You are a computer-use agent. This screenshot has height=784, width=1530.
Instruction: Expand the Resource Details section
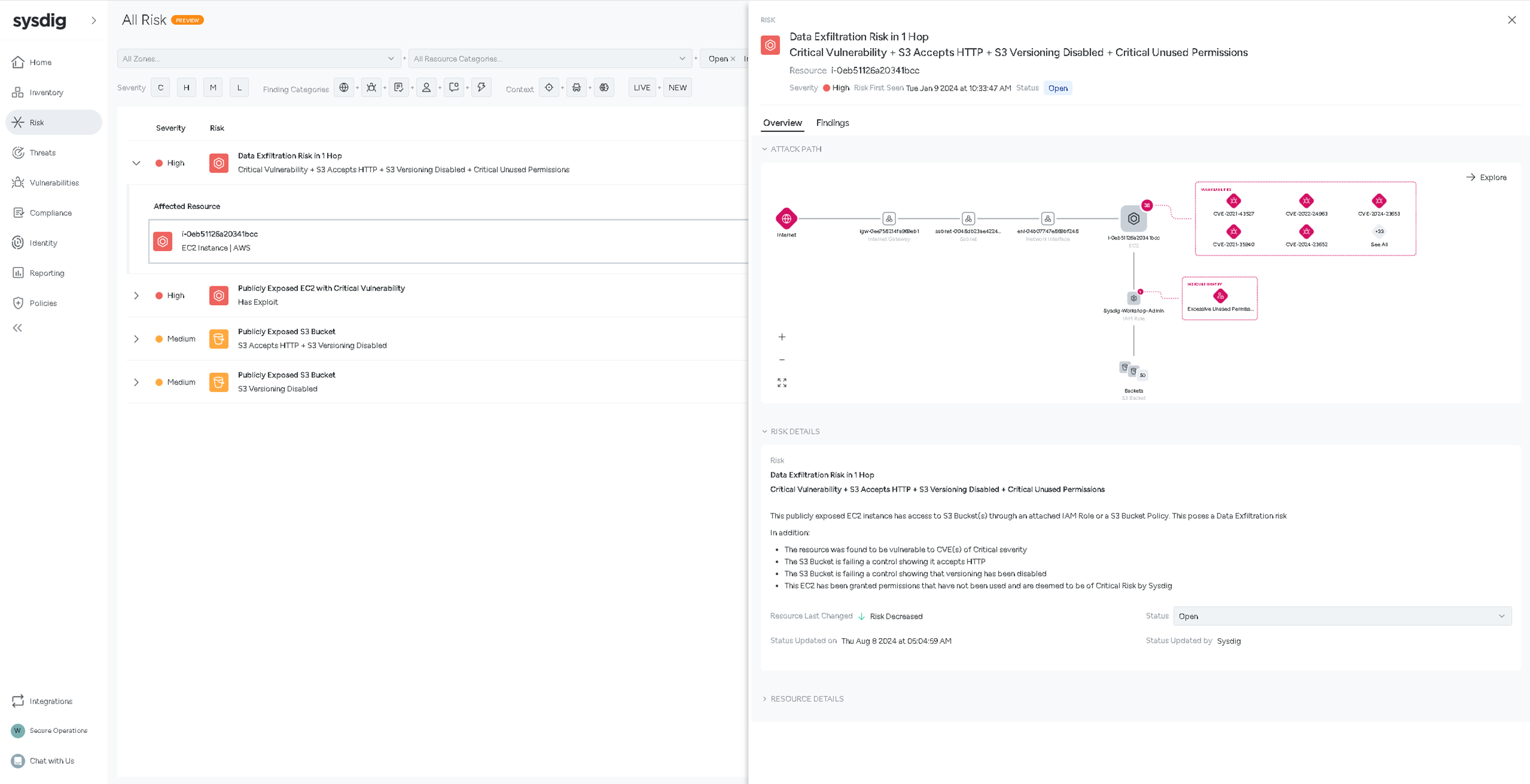[807, 699]
